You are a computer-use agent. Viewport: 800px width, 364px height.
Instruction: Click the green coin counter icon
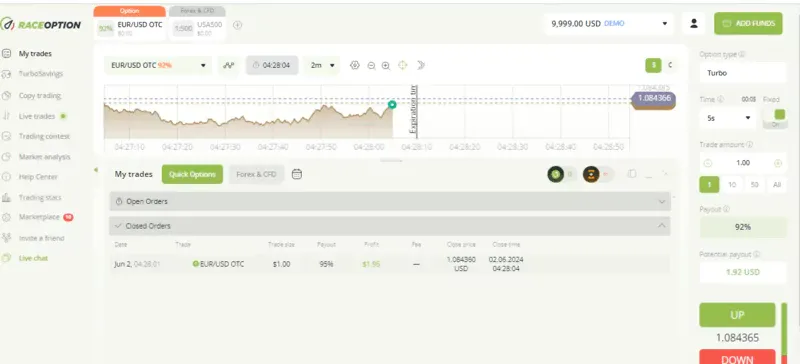click(556, 174)
